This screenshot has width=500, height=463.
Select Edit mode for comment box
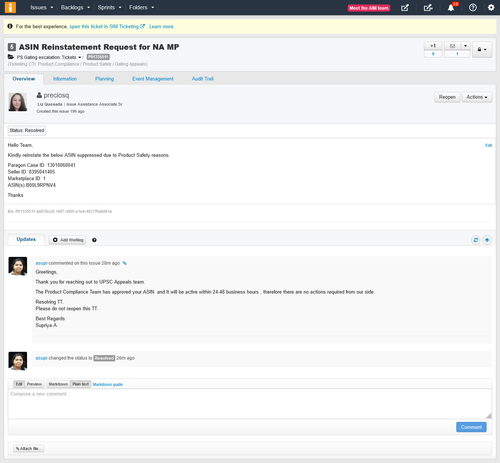[x=19, y=384]
